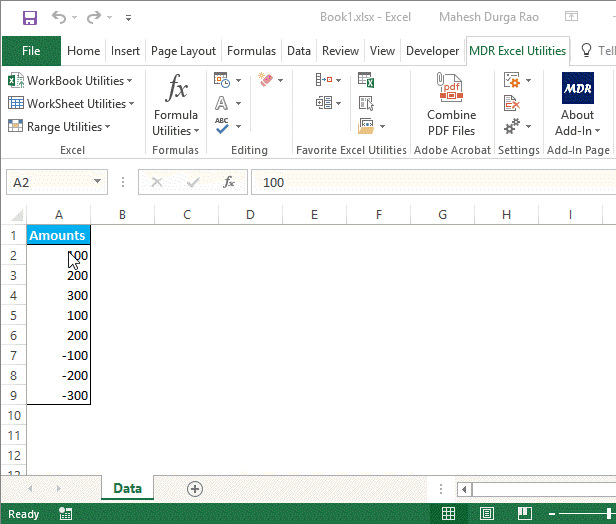Click the Select All corner triangle
Image resolution: width=616 pixels, height=524 pixels.
point(17,215)
